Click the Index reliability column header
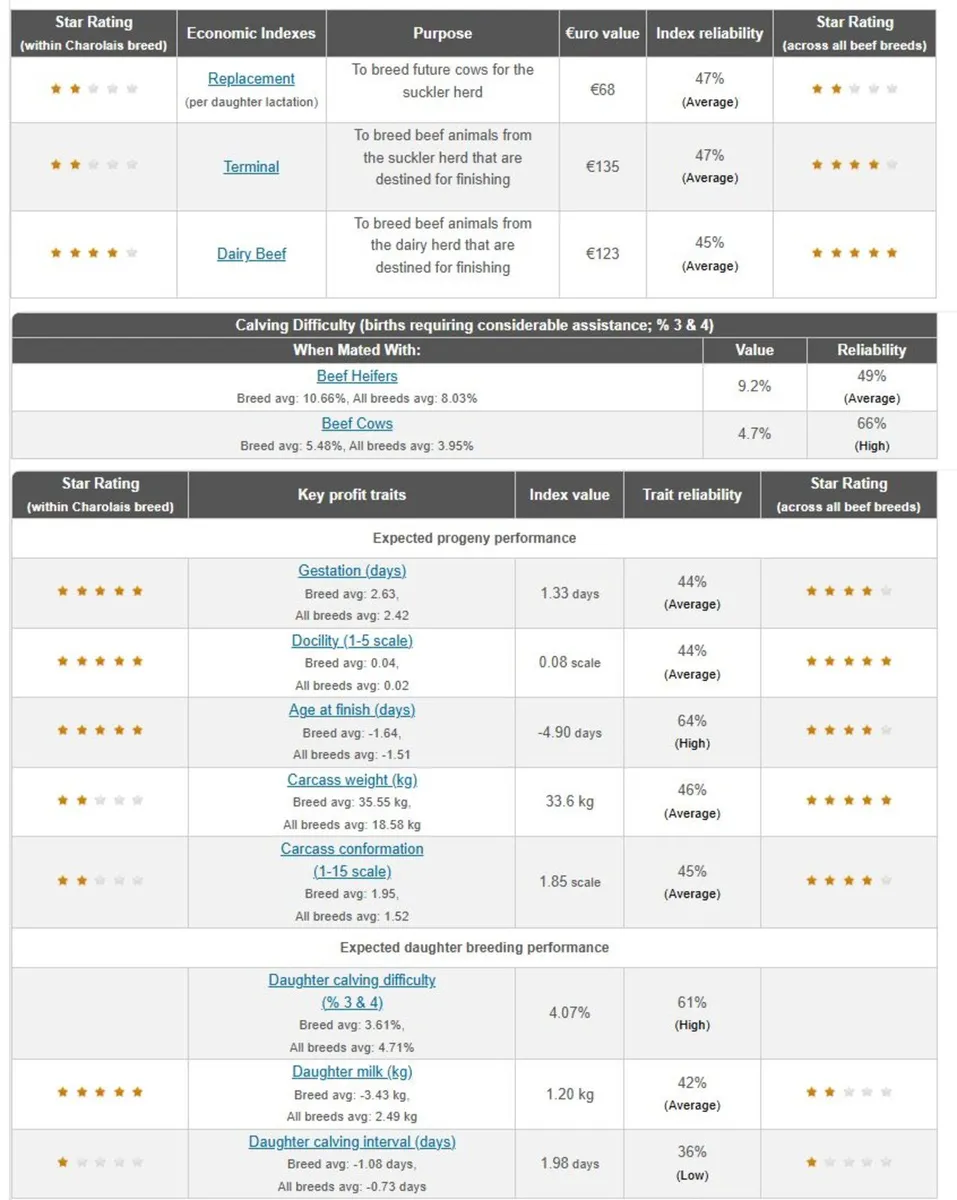 click(709, 33)
